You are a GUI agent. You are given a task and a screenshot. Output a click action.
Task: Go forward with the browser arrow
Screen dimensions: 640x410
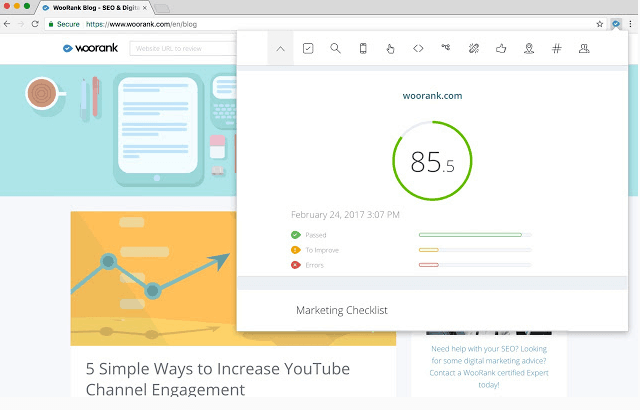point(21,24)
